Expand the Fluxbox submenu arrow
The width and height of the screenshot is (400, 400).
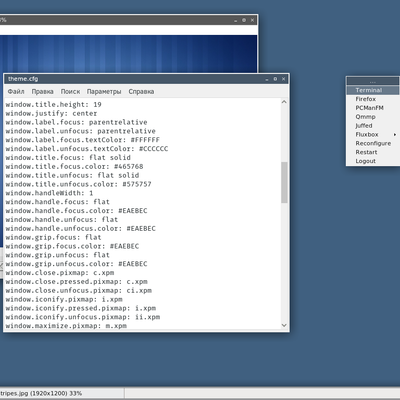395,135
